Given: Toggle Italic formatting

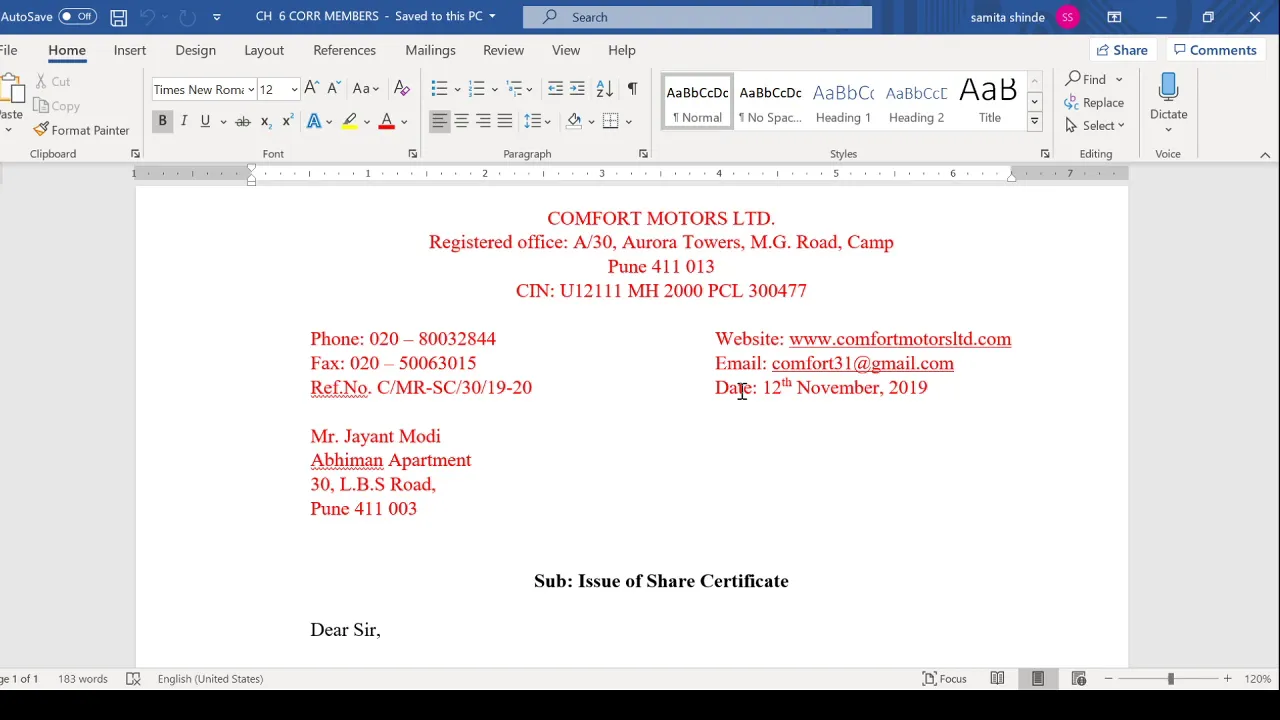Looking at the screenshot, I should coord(184,121).
